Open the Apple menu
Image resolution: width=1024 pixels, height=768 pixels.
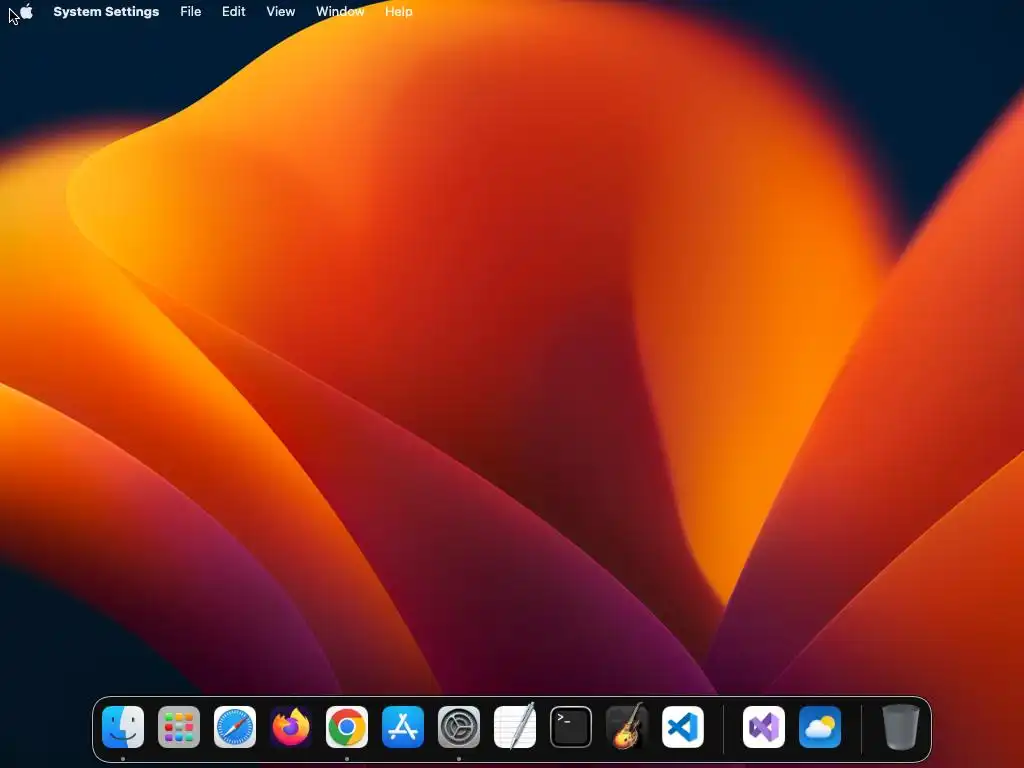click(x=26, y=12)
